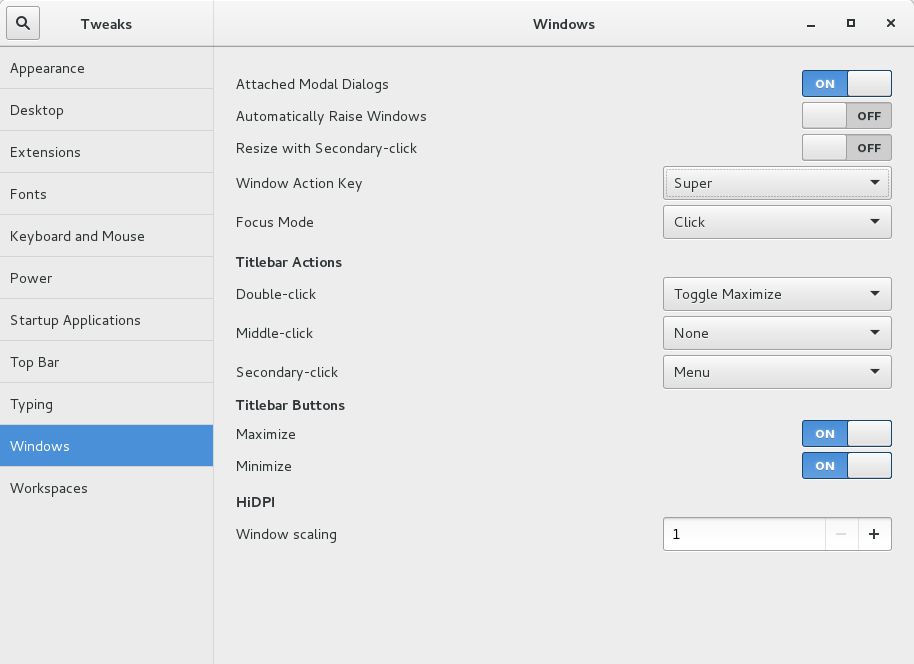This screenshot has width=914, height=664.
Task: Open the Secondary-click titlebar action dropdown
Action: pos(777,373)
